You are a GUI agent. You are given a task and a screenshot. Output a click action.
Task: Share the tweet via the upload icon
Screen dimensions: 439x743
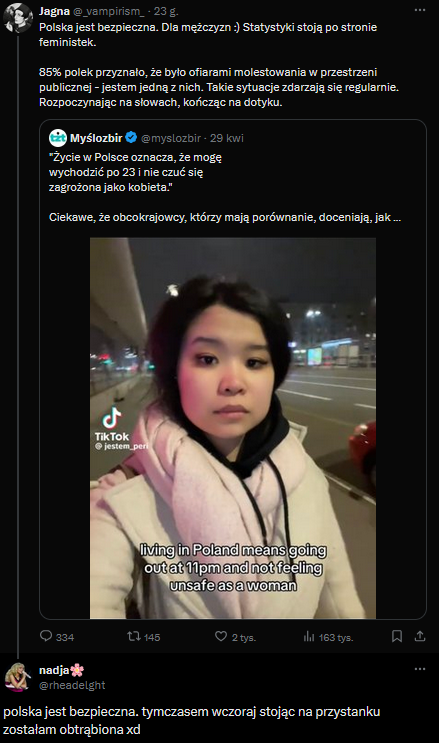[420, 636]
